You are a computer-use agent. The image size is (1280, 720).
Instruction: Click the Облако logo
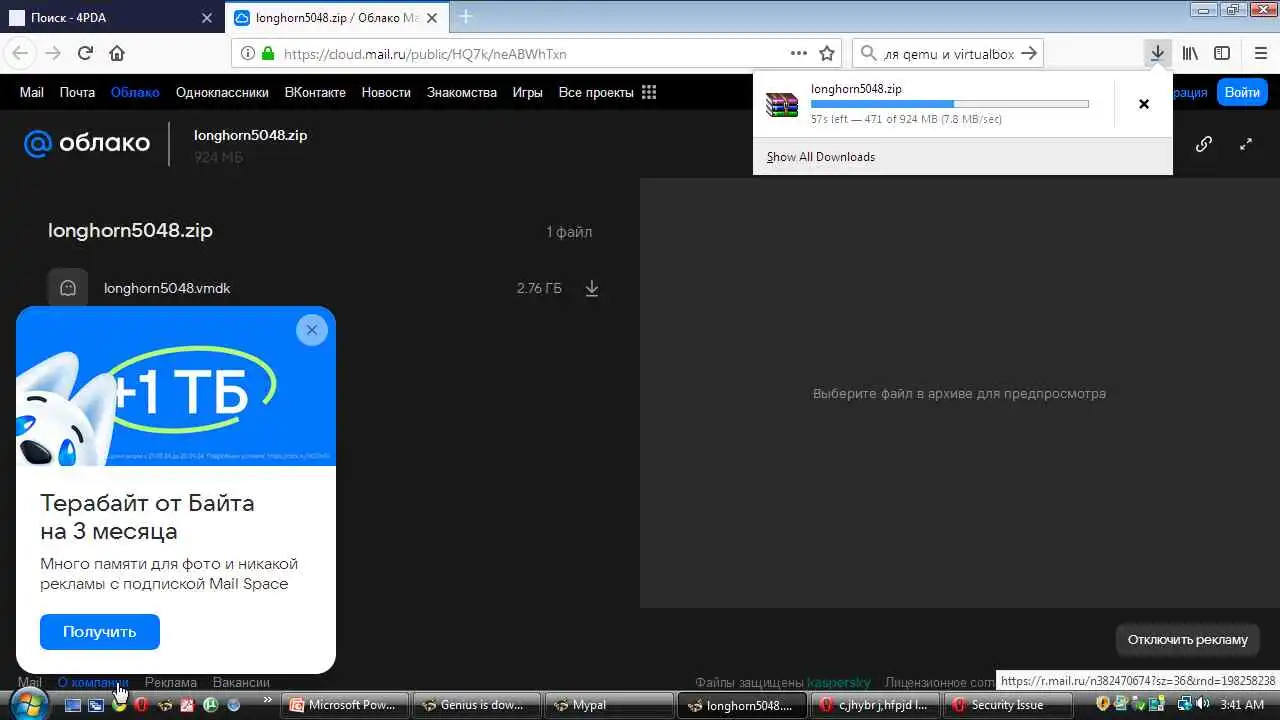[x=87, y=143]
